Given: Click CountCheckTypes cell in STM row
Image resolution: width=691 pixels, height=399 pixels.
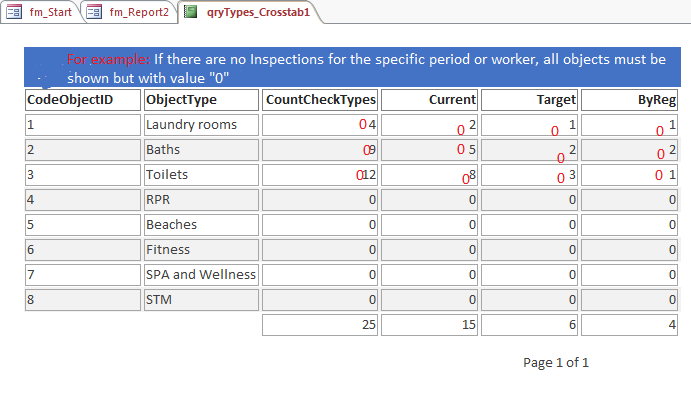Looking at the screenshot, I should tap(320, 300).
